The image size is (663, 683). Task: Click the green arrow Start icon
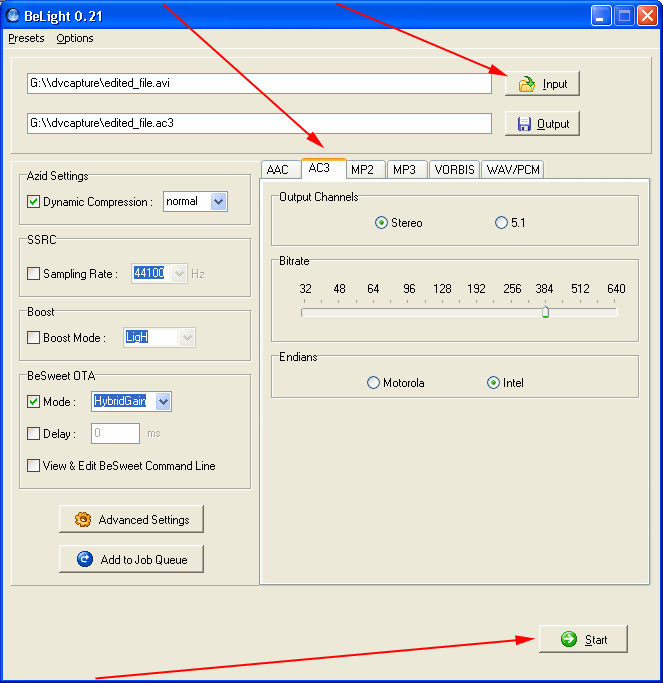[569, 639]
